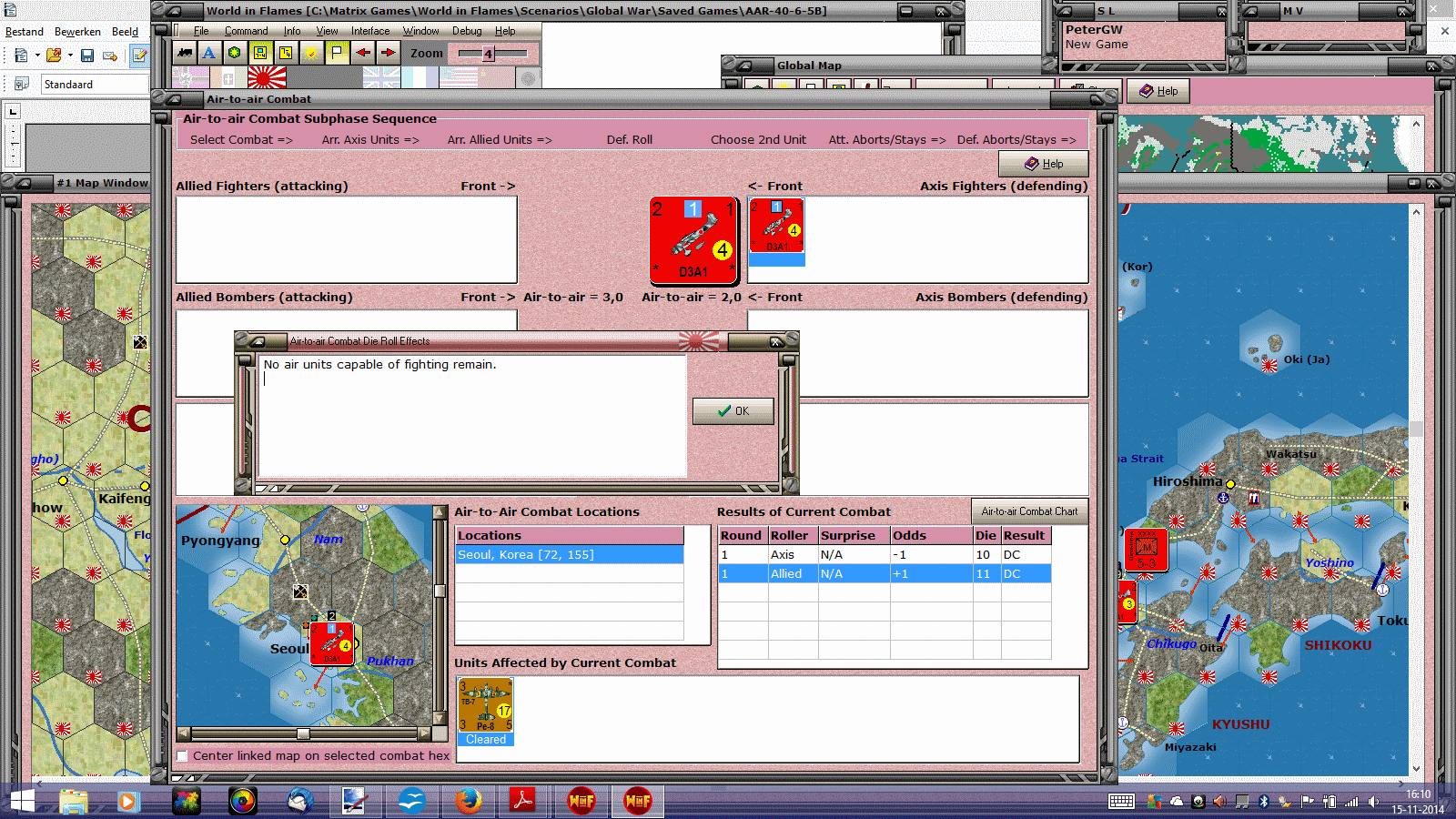Open the folder icon dropdown arrow
Viewport: 1456px width, 819px height.
click(x=70, y=56)
